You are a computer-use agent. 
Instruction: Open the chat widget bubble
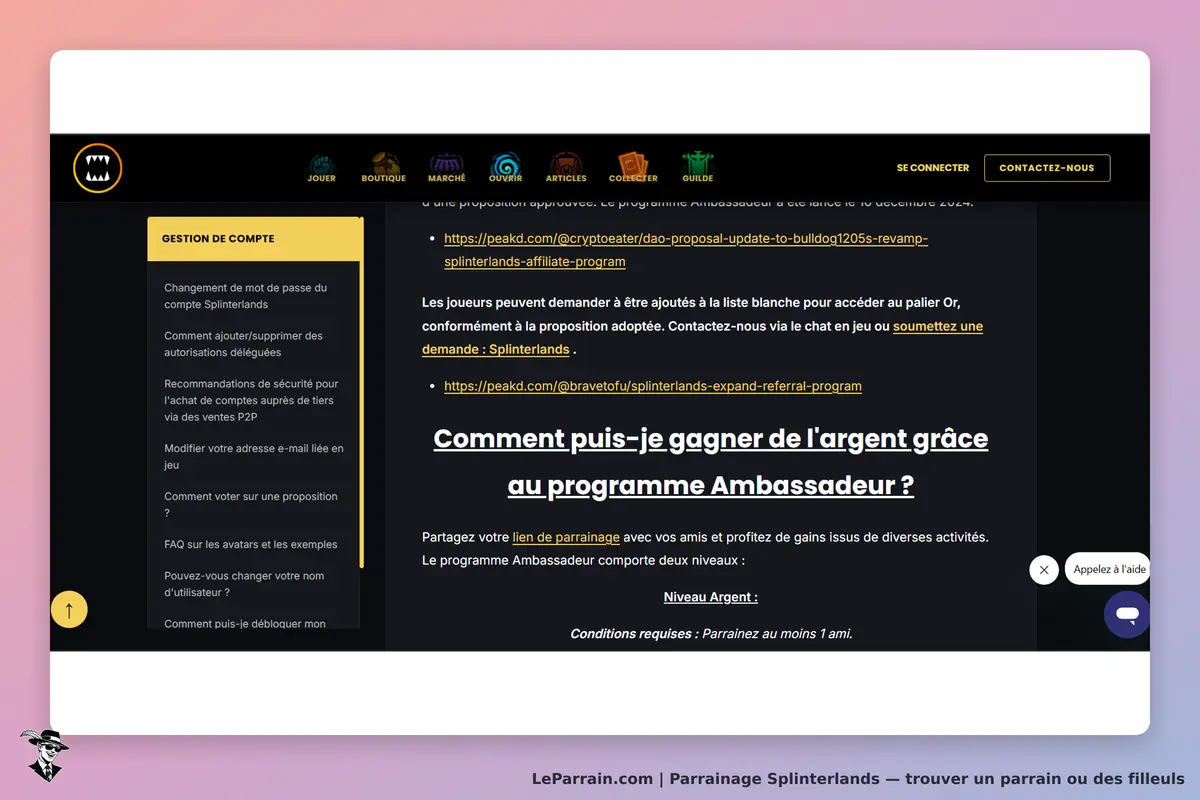click(x=1127, y=614)
